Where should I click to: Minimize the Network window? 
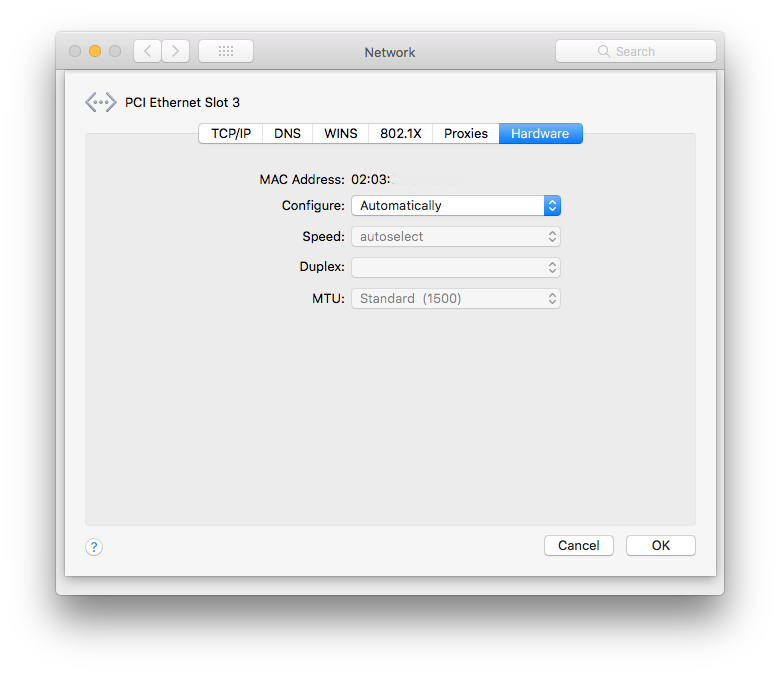95,51
